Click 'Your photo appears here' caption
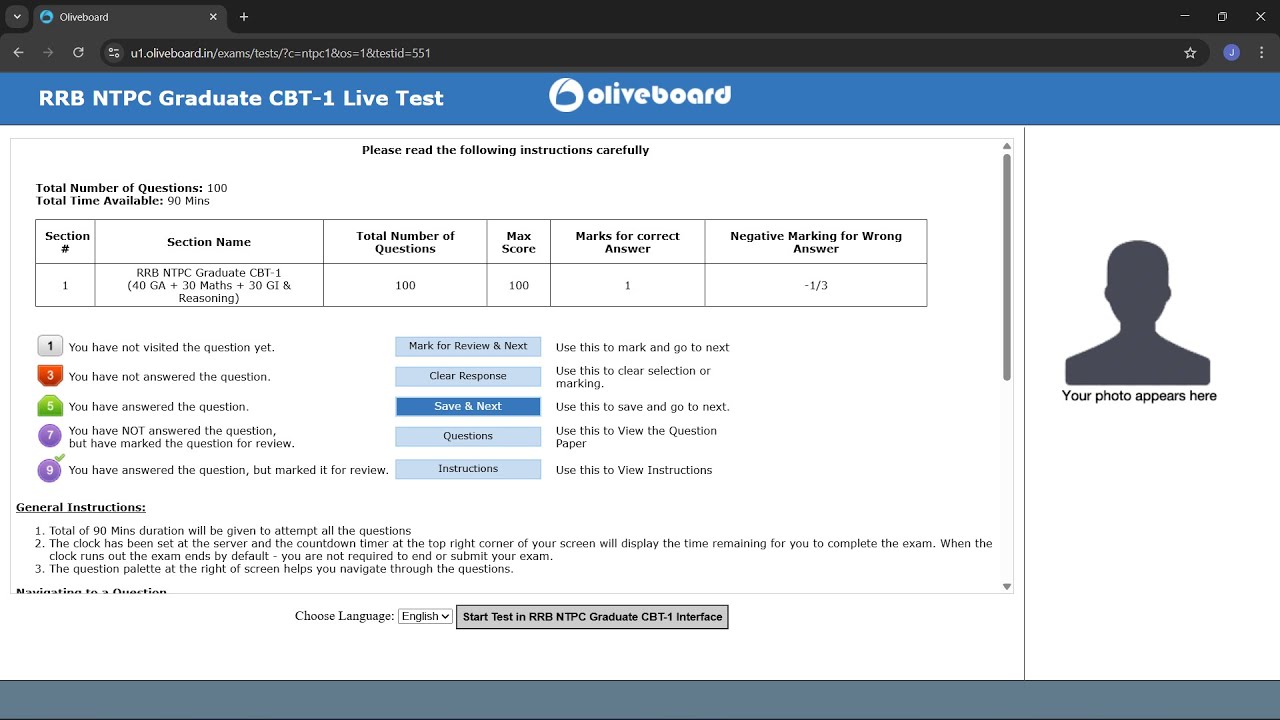This screenshot has height=720, width=1280. click(1139, 396)
